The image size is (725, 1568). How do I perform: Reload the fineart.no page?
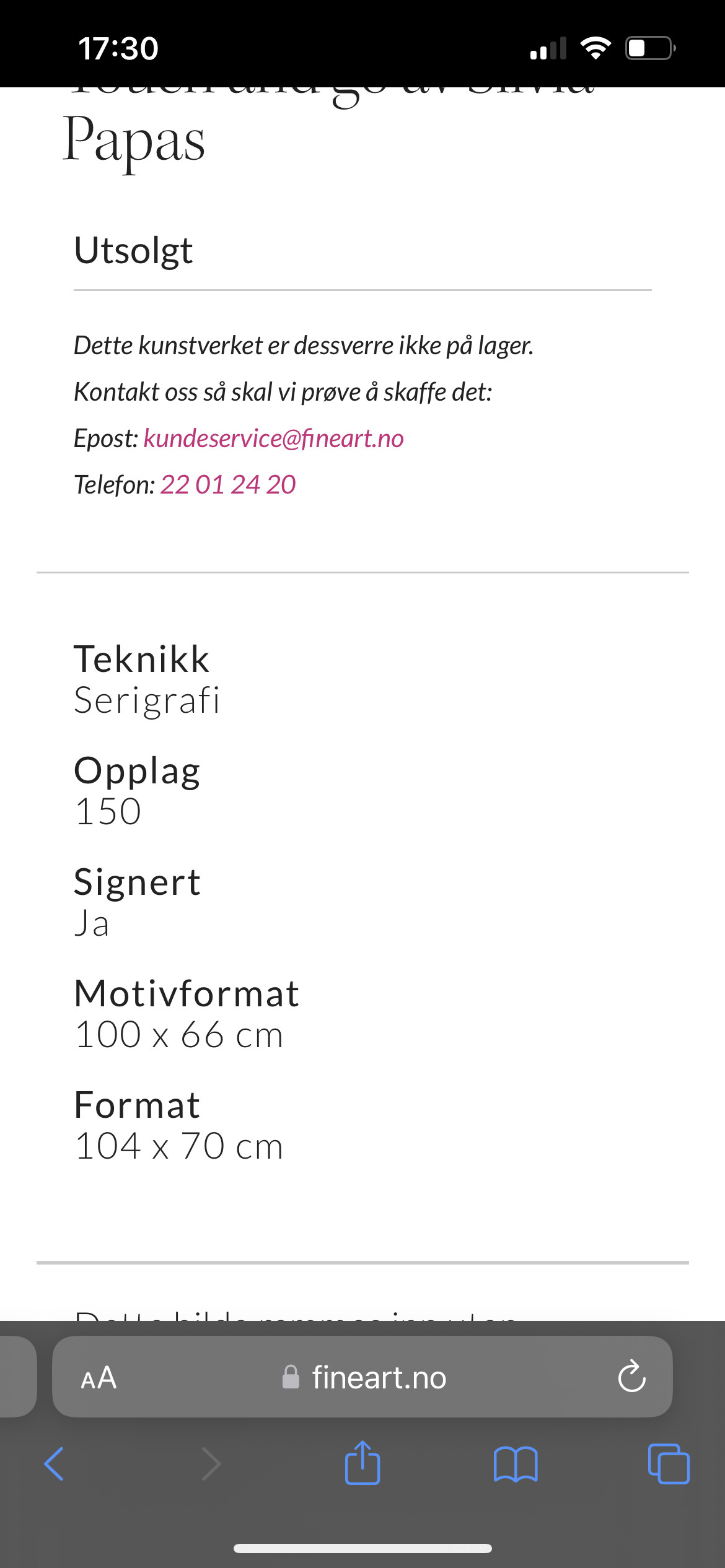[631, 1377]
